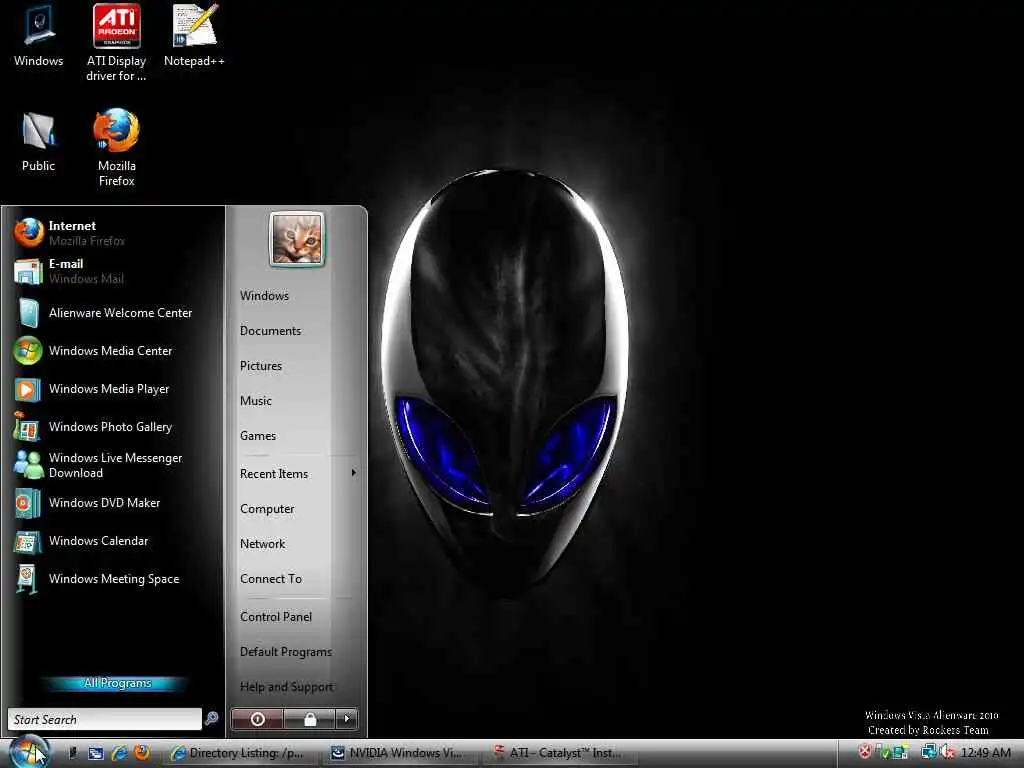Select Connect To in Start menu
This screenshot has width=1024, height=768.
(271, 579)
